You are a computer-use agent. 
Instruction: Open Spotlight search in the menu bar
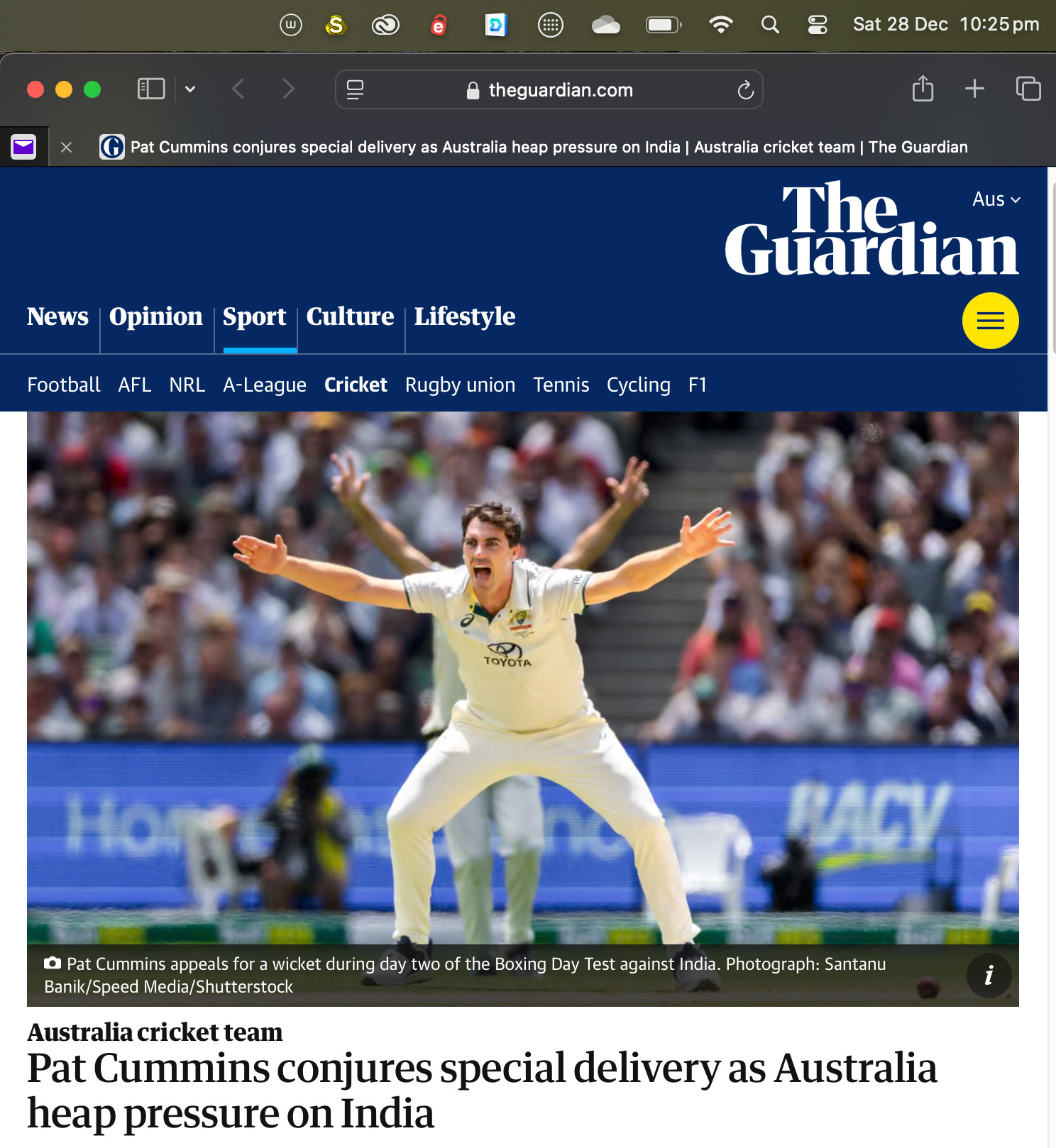(x=770, y=25)
